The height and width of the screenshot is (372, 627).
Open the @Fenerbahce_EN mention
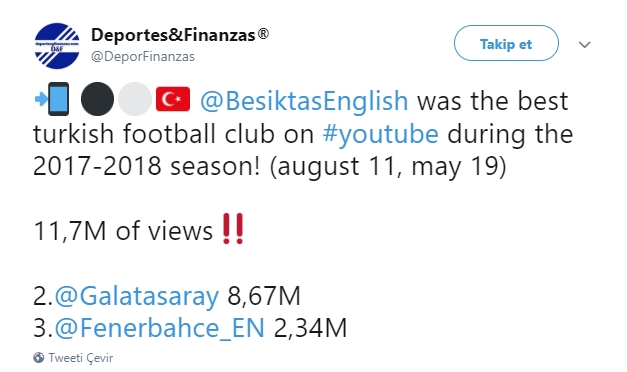[x=159, y=328]
